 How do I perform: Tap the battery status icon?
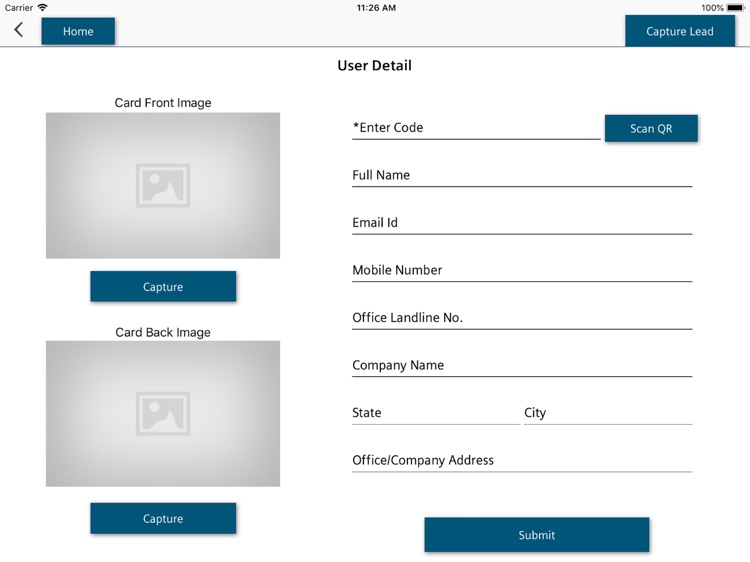pyautogui.click(x=736, y=8)
